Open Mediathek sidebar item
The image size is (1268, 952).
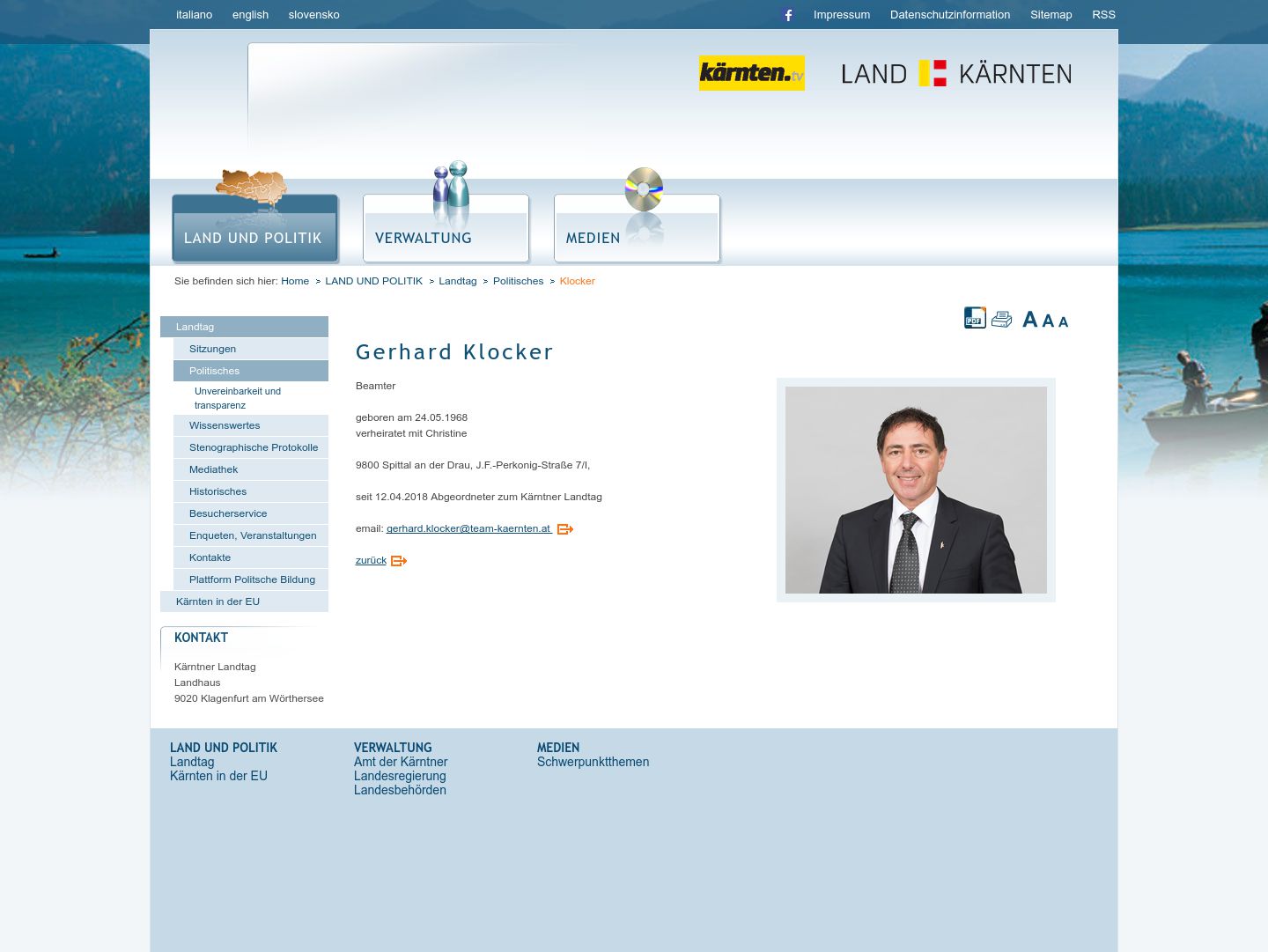point(251,469)
